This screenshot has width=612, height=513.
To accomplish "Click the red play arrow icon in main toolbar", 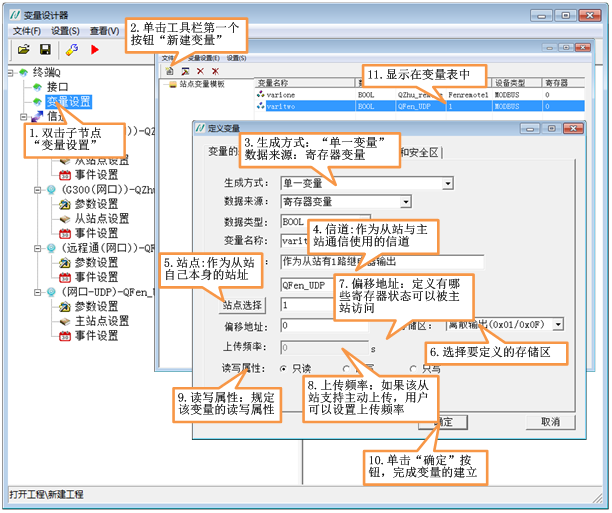I will 94,50.
